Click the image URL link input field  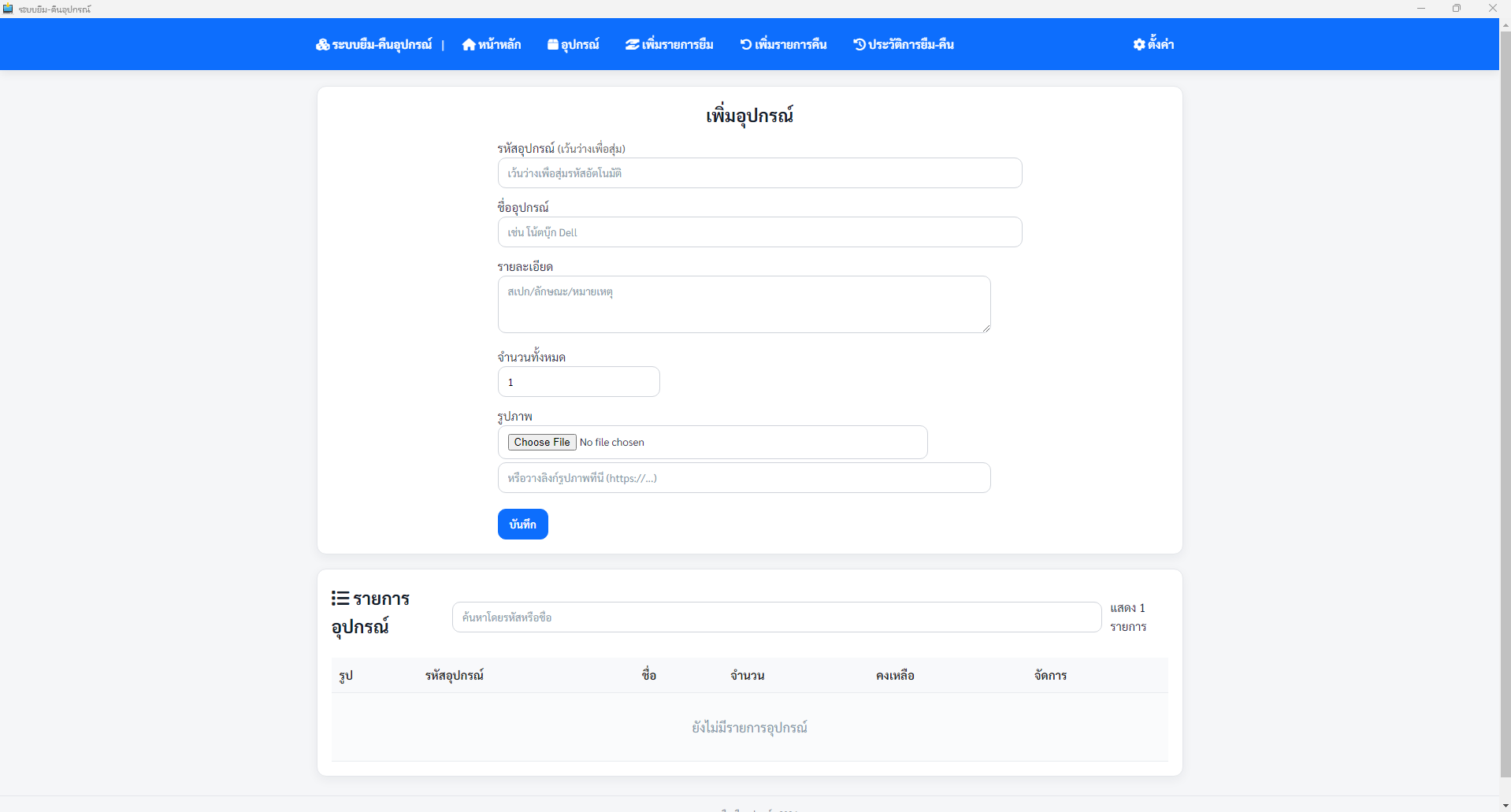pos(744,478)
